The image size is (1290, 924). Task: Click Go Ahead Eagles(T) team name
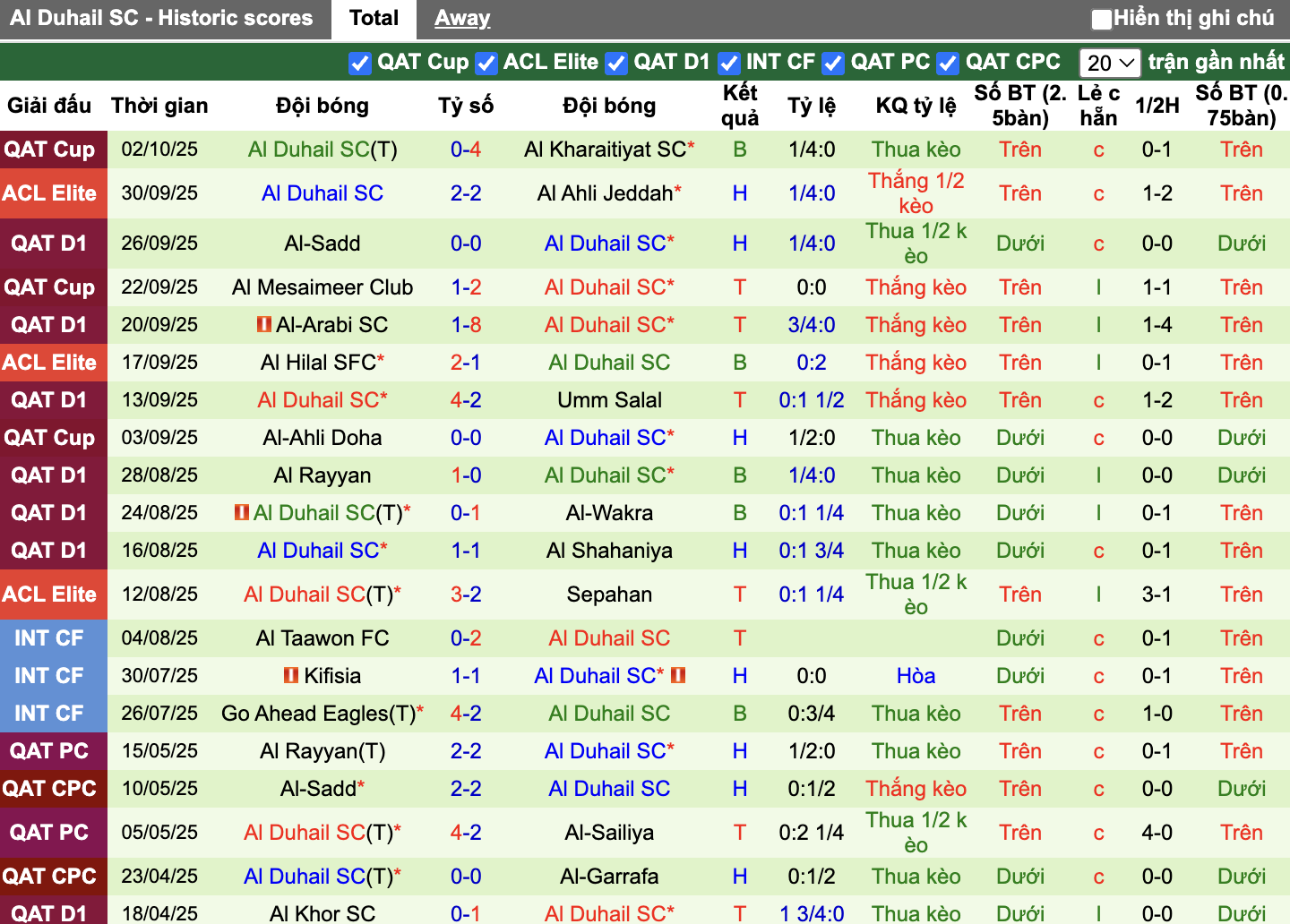[x=319, y=714]
